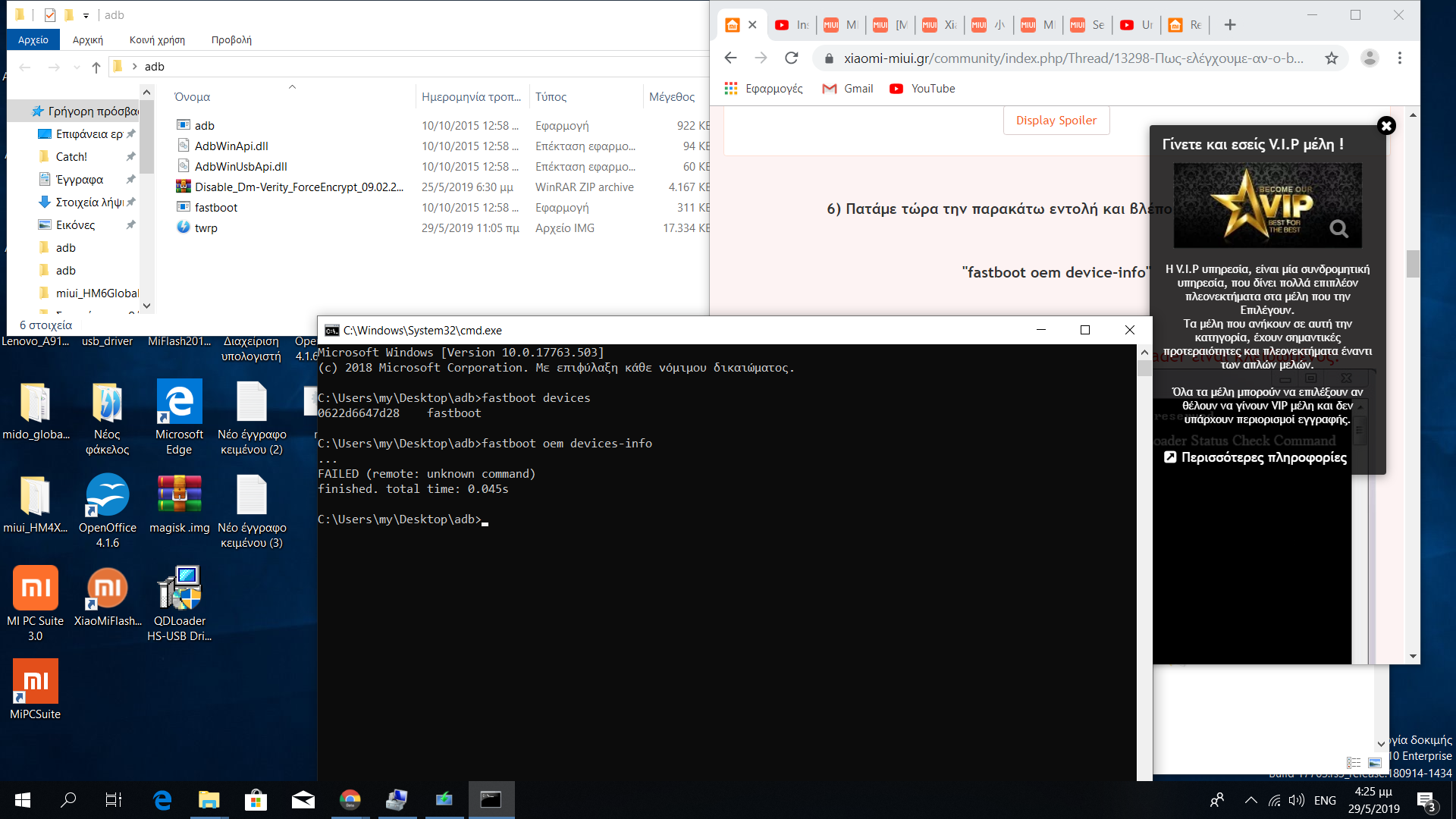Open the Chrome profile avatar
Image resolution: width=1456 pixels, height=819 pixels.
1370,58
